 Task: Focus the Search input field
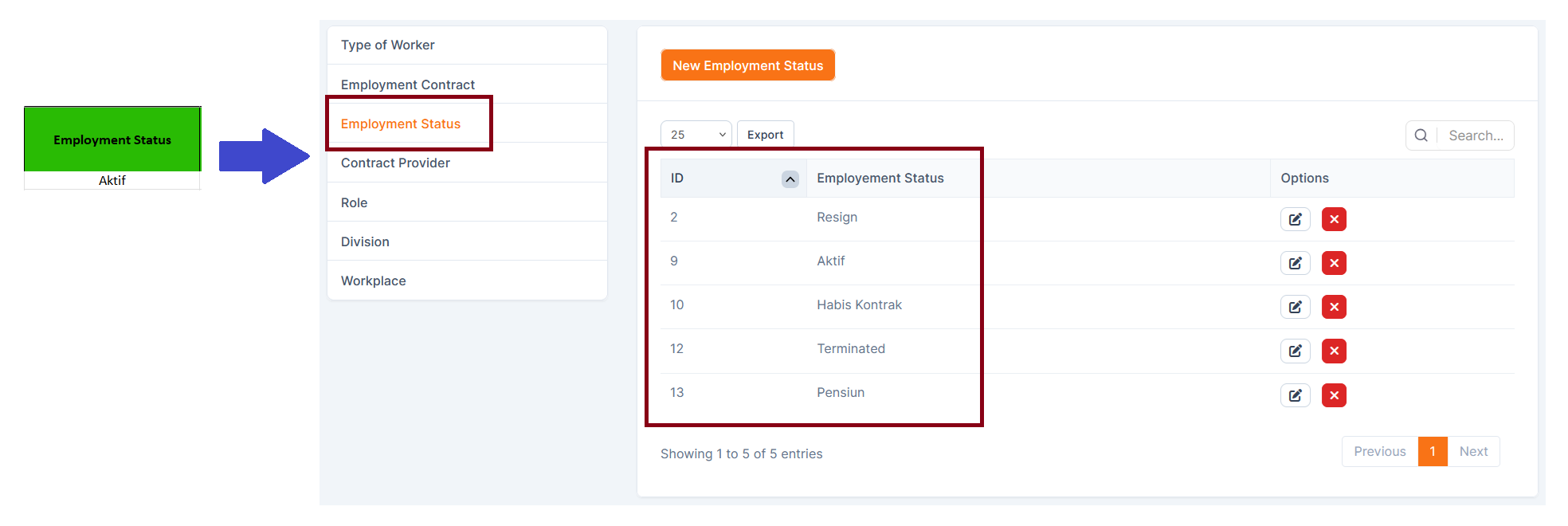(1476, 135)
